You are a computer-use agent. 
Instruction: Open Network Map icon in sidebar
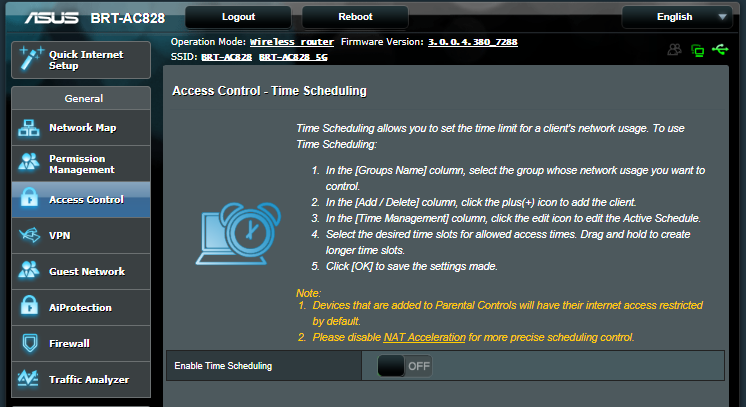pos(30,128)
